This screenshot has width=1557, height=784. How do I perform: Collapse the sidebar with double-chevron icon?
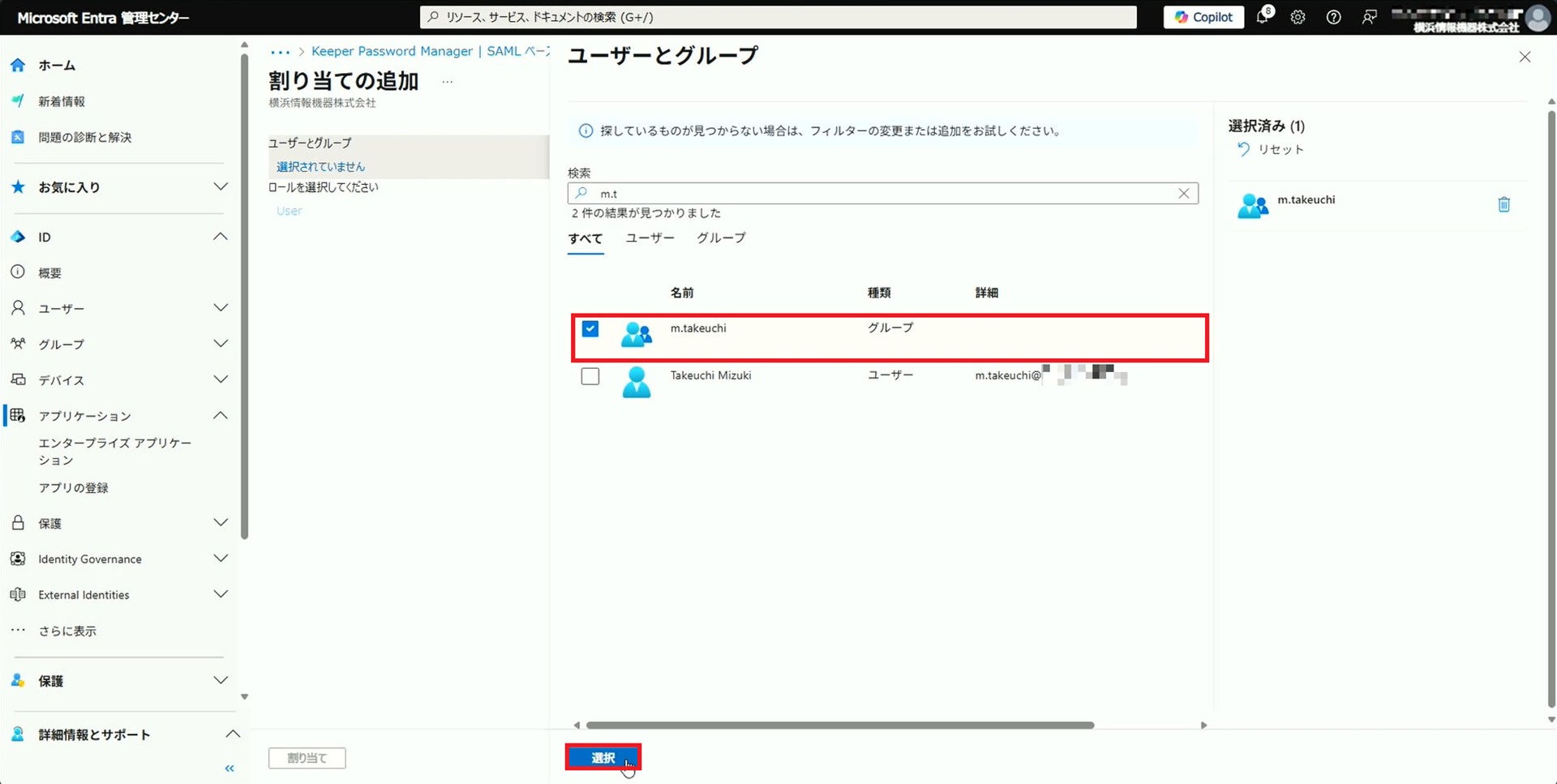click(x=229, y=768)
